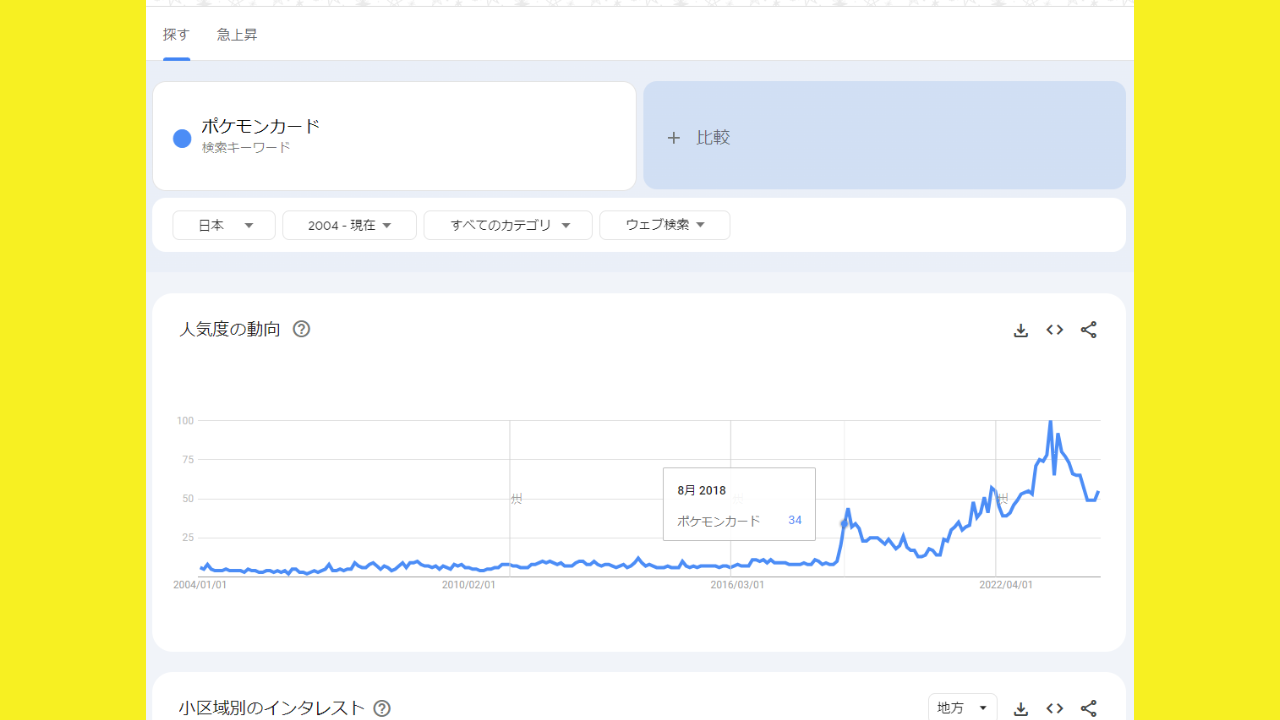Share the 小区域別のインタレスト section
The width and height of the screenshot is (1280, 720).
coord(1089,708)
